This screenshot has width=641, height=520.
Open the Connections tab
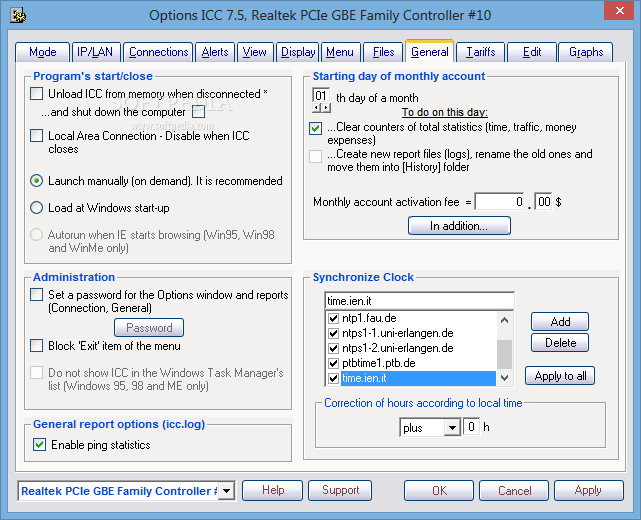[x=158, y=52]
